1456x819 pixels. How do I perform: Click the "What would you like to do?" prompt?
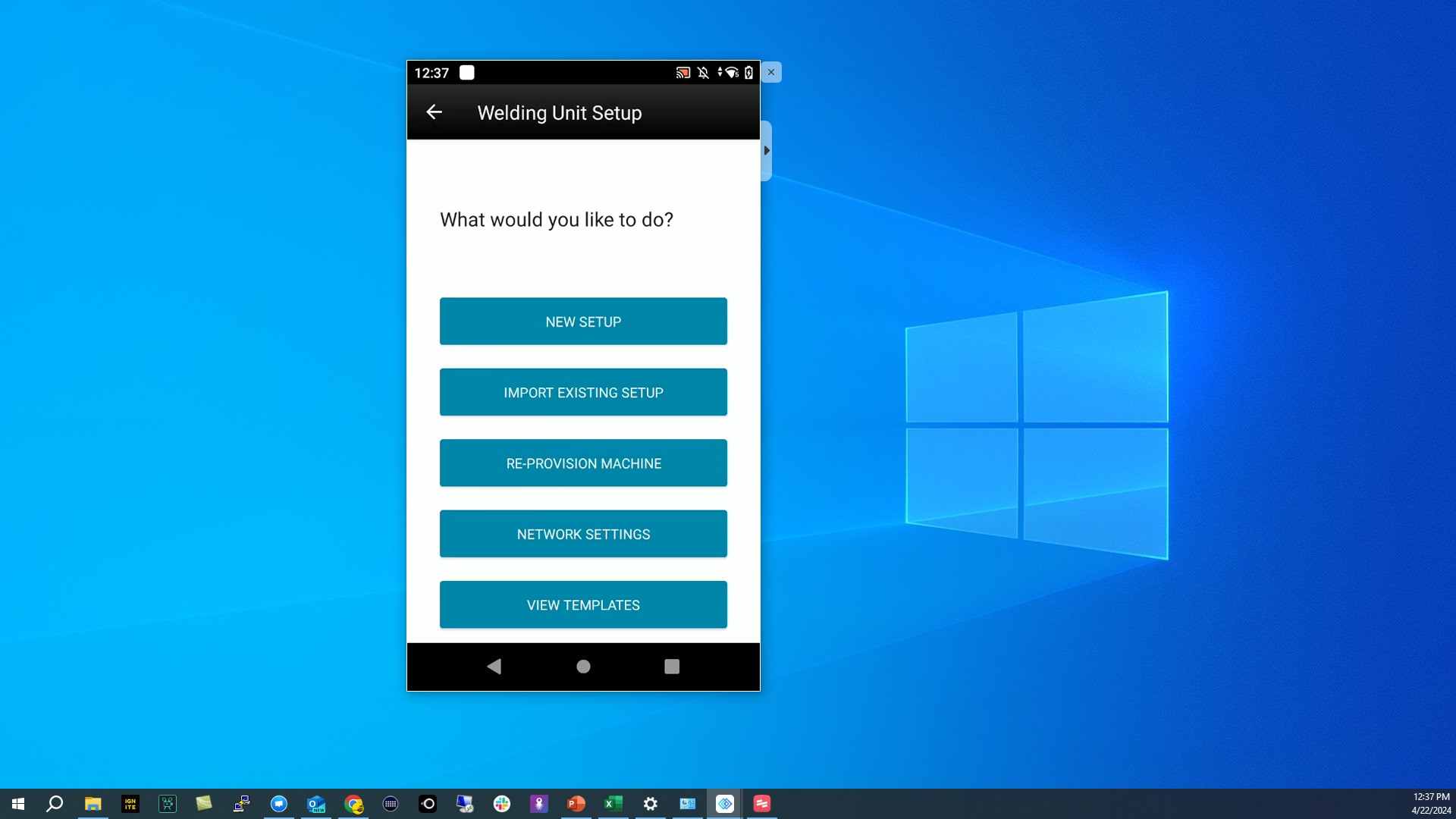coord(557,220)
